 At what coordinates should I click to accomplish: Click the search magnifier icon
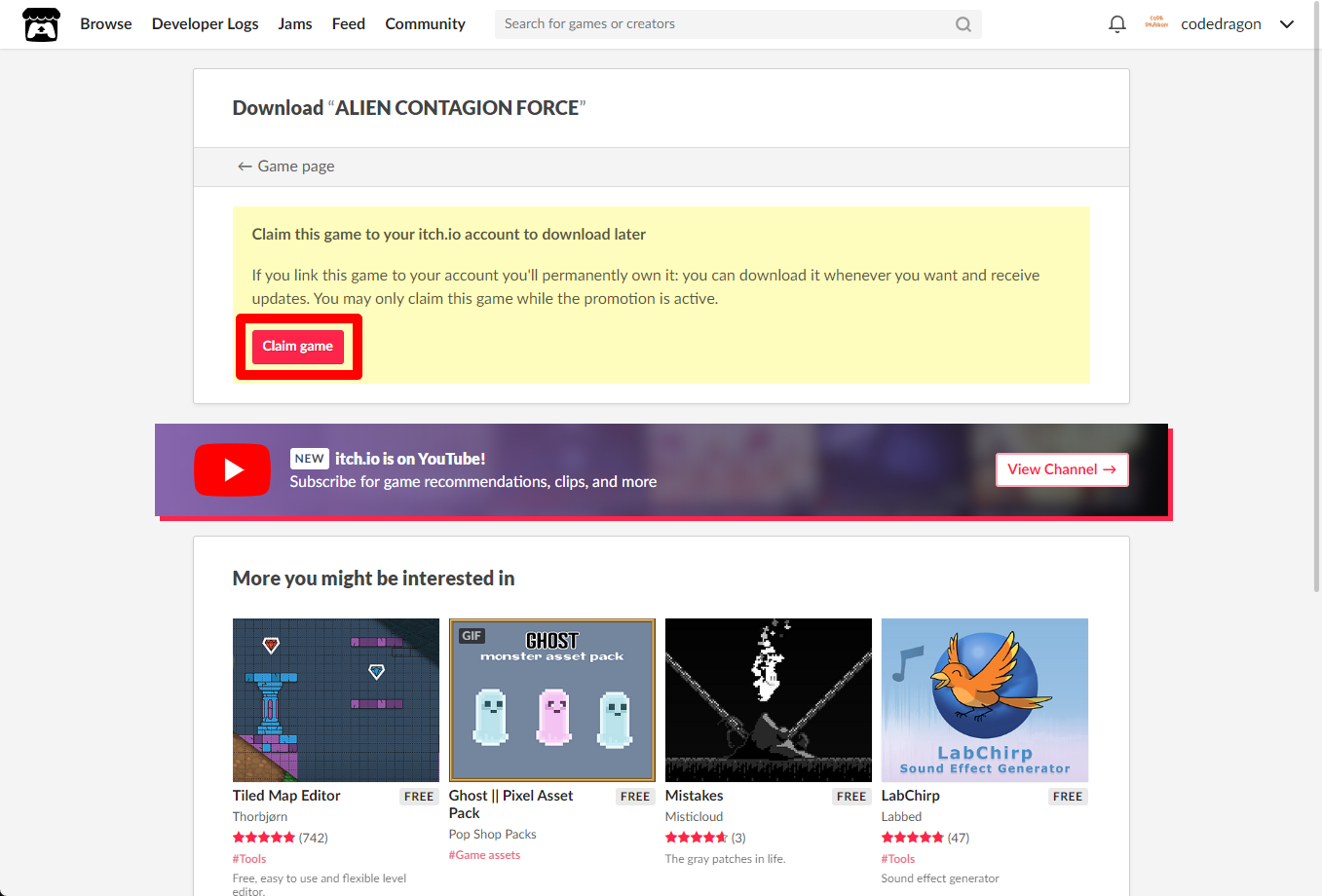(x=963, y=24)
